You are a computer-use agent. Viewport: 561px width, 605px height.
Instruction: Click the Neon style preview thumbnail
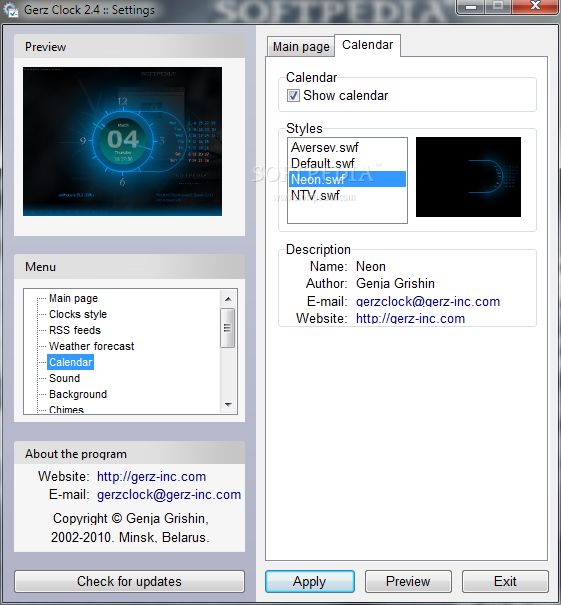(468, 177)
